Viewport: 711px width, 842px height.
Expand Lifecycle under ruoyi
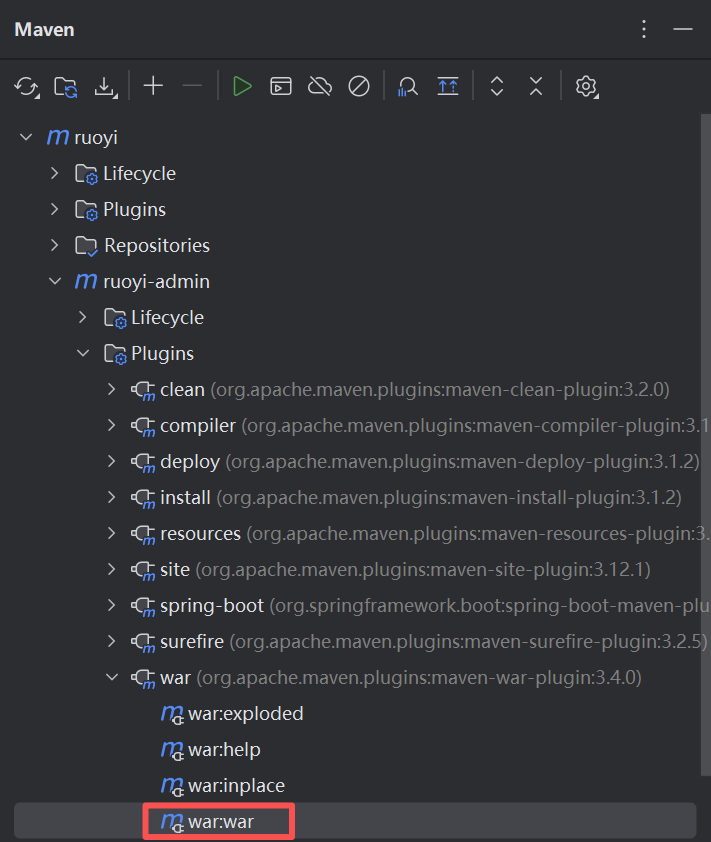pos(54,173)
